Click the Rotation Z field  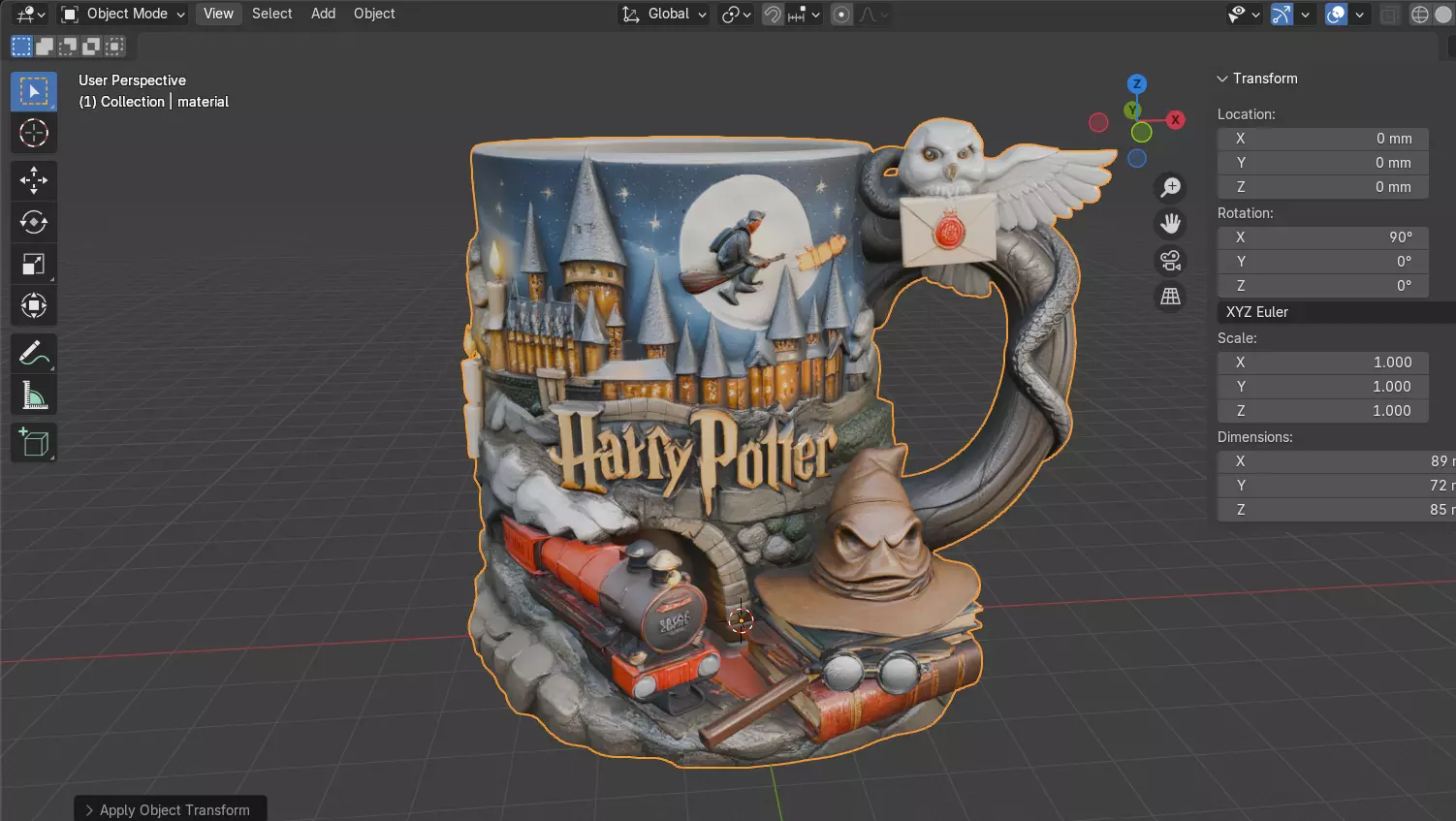click(x=1323, y=286)
